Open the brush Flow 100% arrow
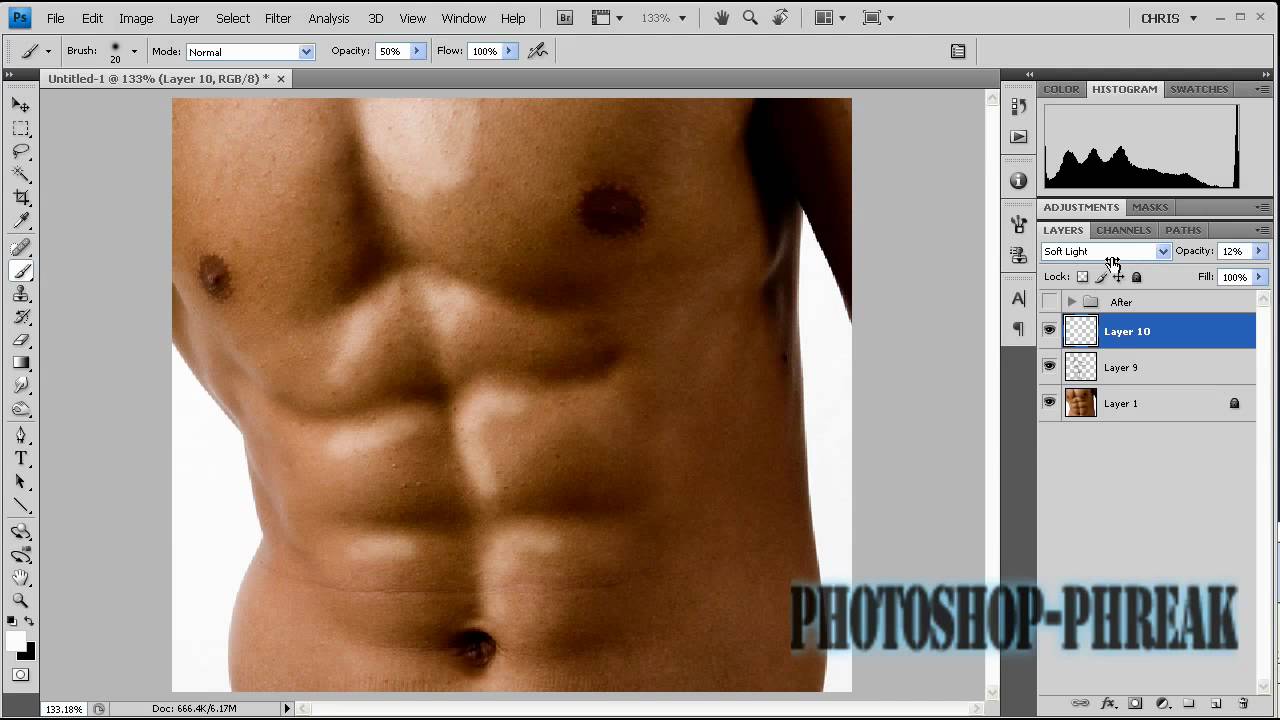The width and height of the screenshot is (1280, 720). point(509,51)
